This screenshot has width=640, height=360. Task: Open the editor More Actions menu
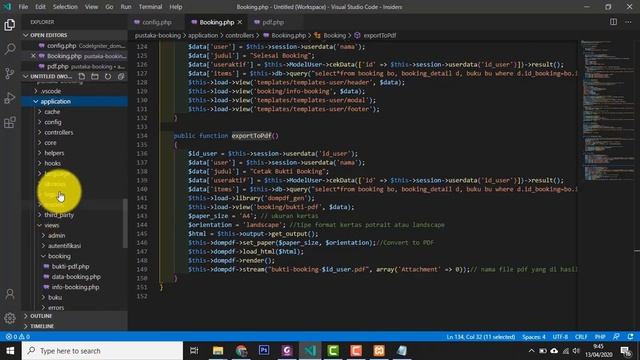[x=628, y=22]
